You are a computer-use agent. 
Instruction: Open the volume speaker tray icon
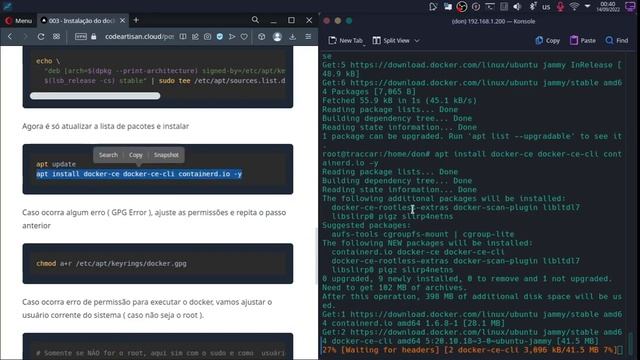pos(517,7)
